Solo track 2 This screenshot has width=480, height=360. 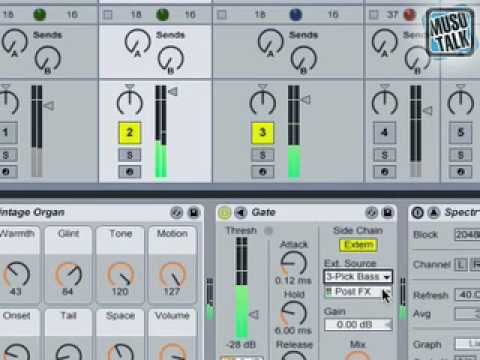(130, 155)
